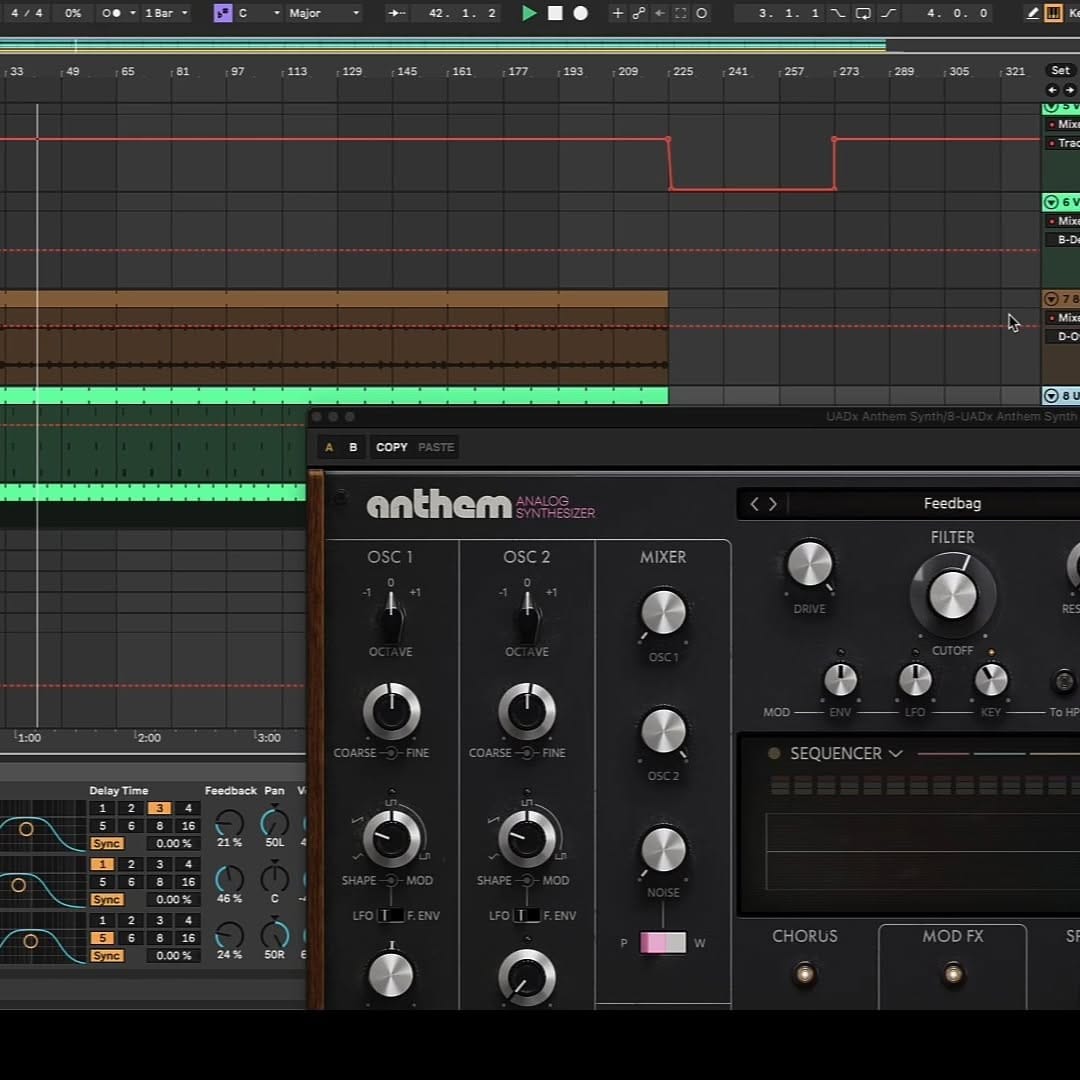
Task: Collapse track 7 with its fold triangle
Action: point(1051,298)
